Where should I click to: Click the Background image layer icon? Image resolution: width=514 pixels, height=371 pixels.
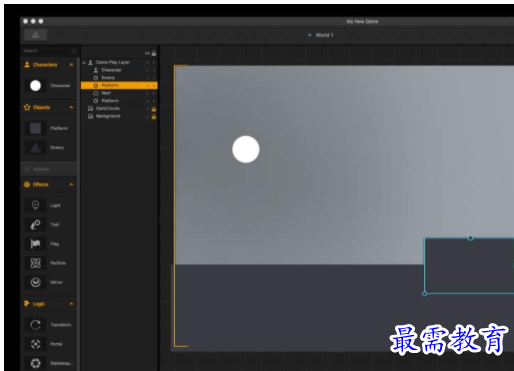(90, 116)
